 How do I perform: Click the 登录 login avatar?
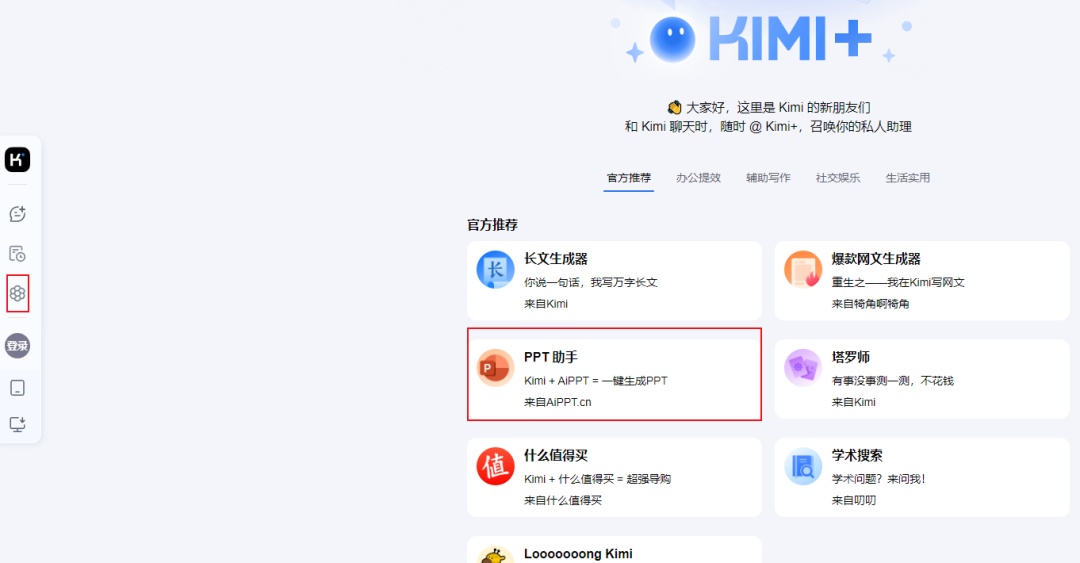point(17,346)
